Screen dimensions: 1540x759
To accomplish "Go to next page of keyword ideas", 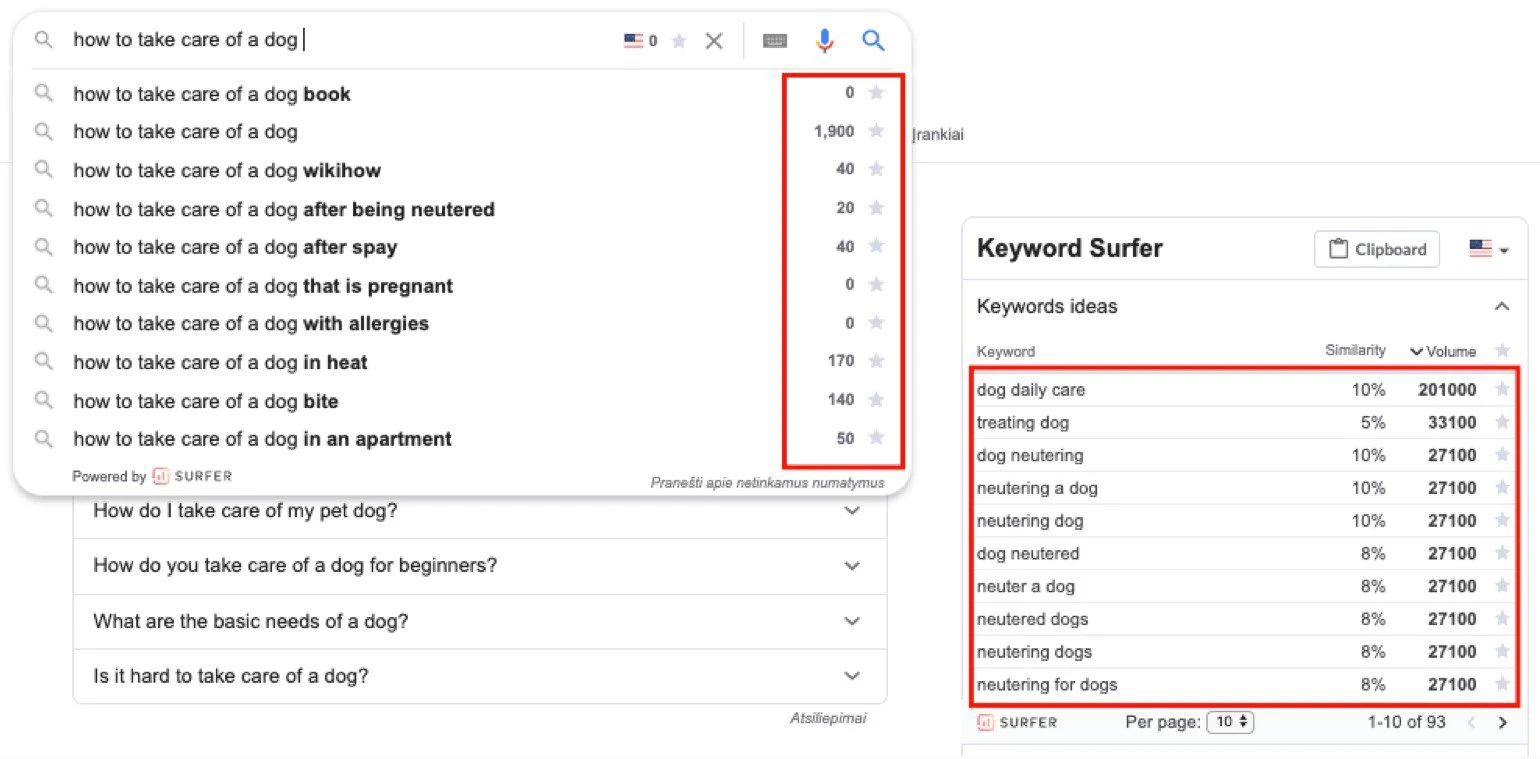I will pos(1502,722).
